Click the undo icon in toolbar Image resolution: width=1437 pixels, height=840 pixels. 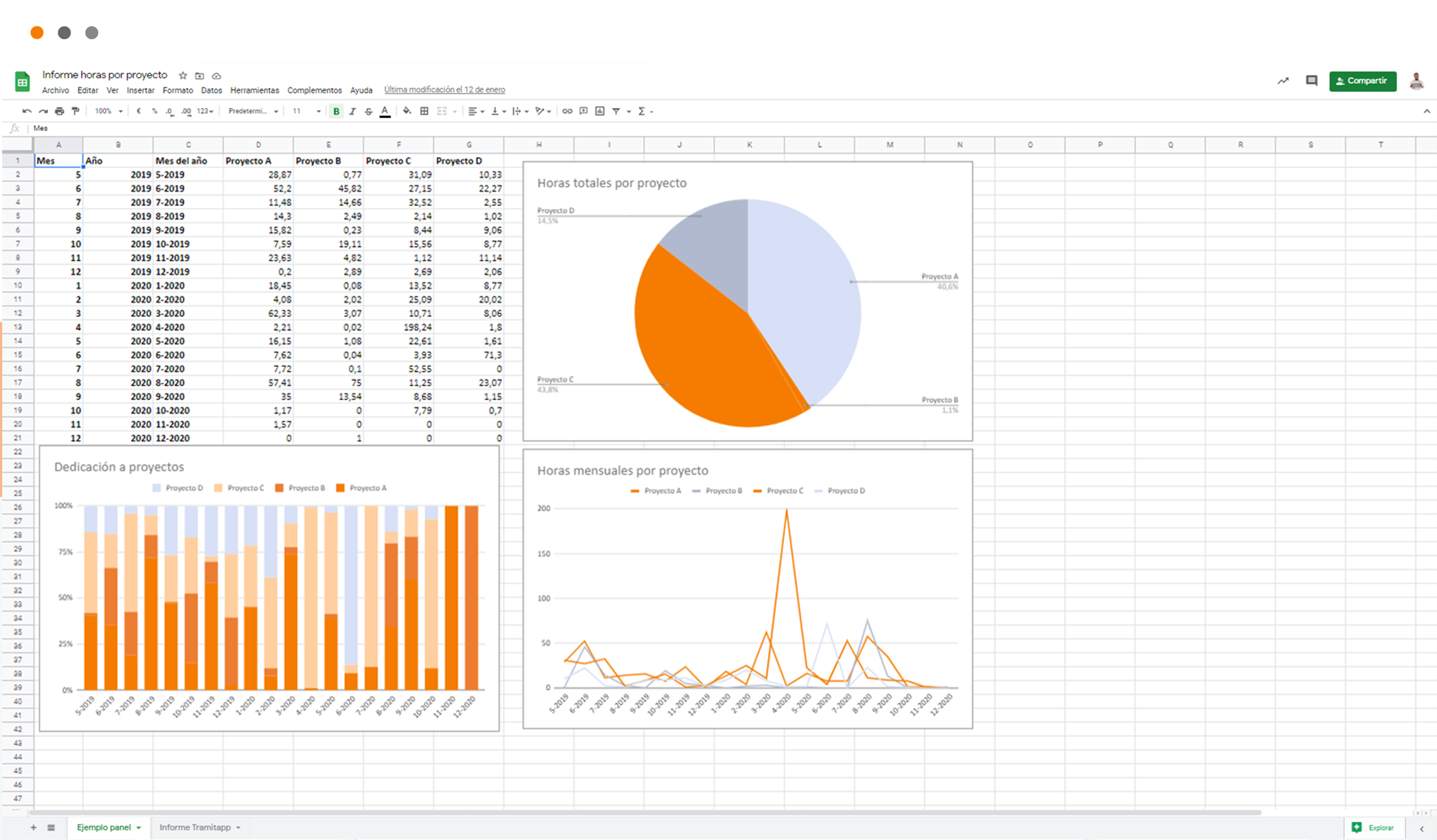(x=26, y=112)
